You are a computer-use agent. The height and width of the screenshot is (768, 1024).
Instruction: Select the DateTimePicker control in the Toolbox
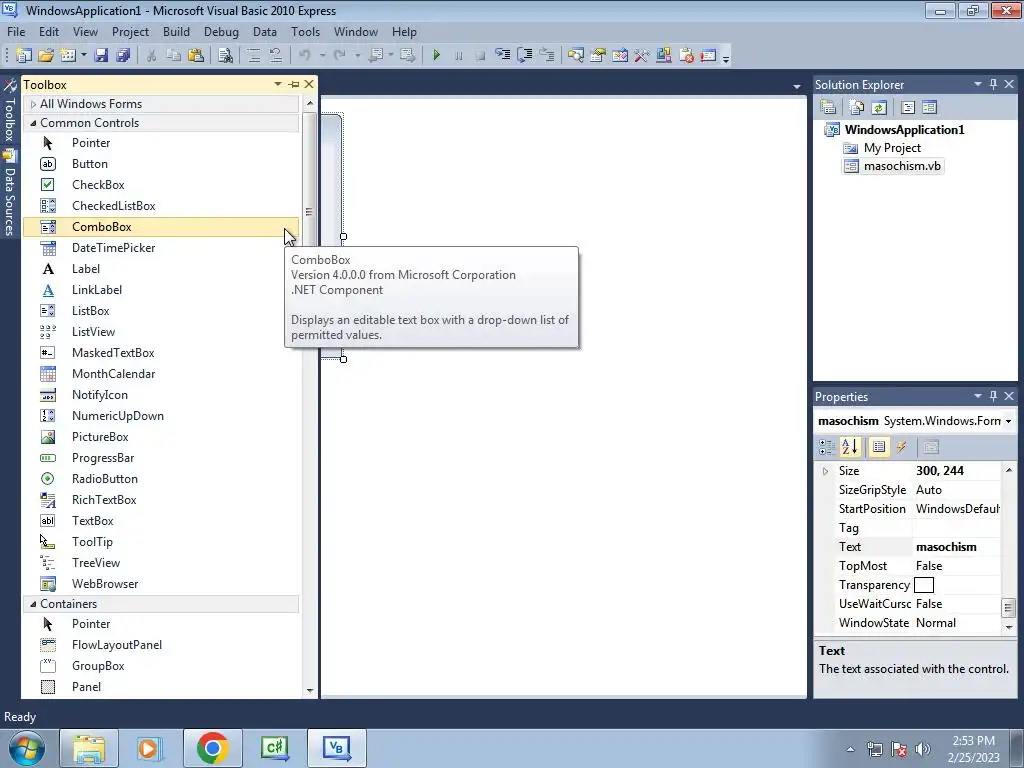tap(161, 248)
